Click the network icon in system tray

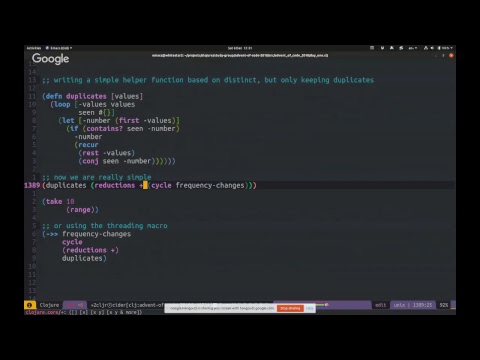tap(426, 48)
